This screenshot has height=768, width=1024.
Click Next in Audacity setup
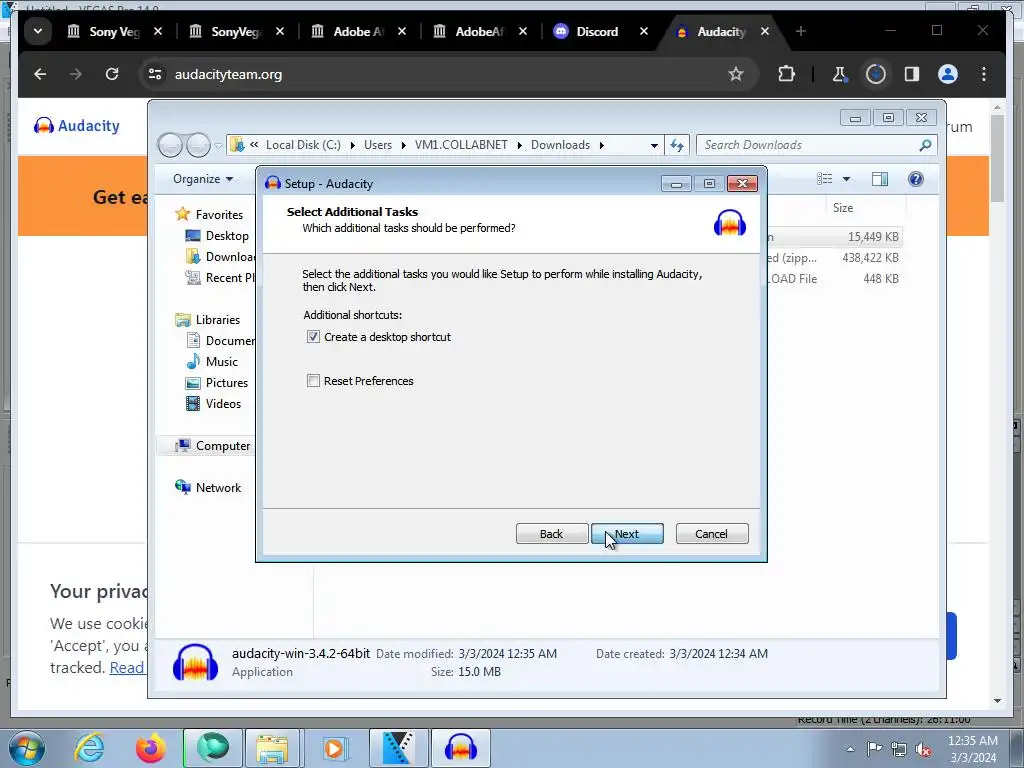(x=627, y=534)
